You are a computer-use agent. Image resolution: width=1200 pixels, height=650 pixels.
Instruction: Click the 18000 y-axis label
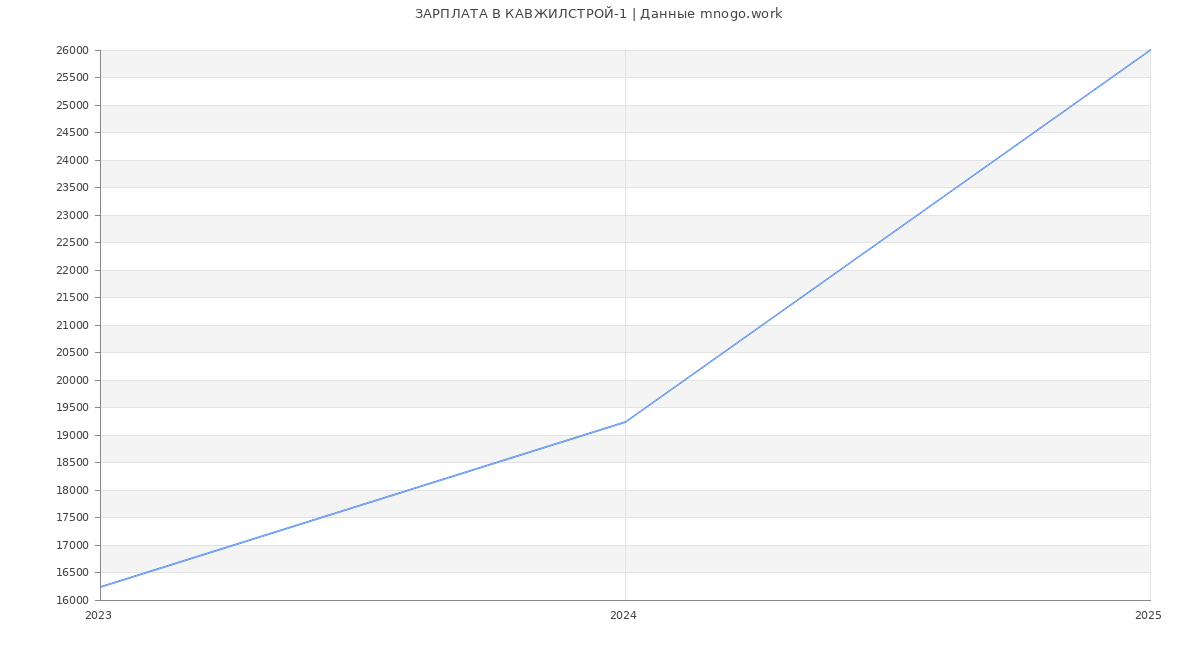(72, 491)
